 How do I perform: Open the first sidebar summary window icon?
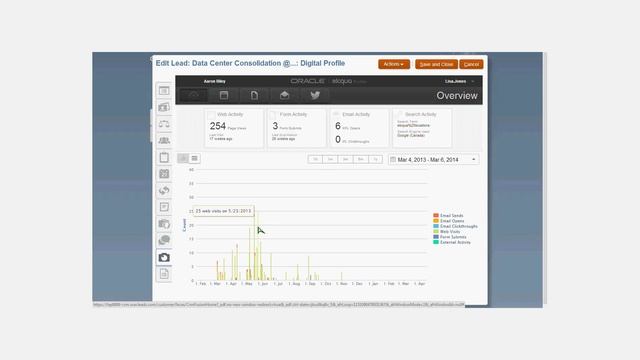coord(164,90)
